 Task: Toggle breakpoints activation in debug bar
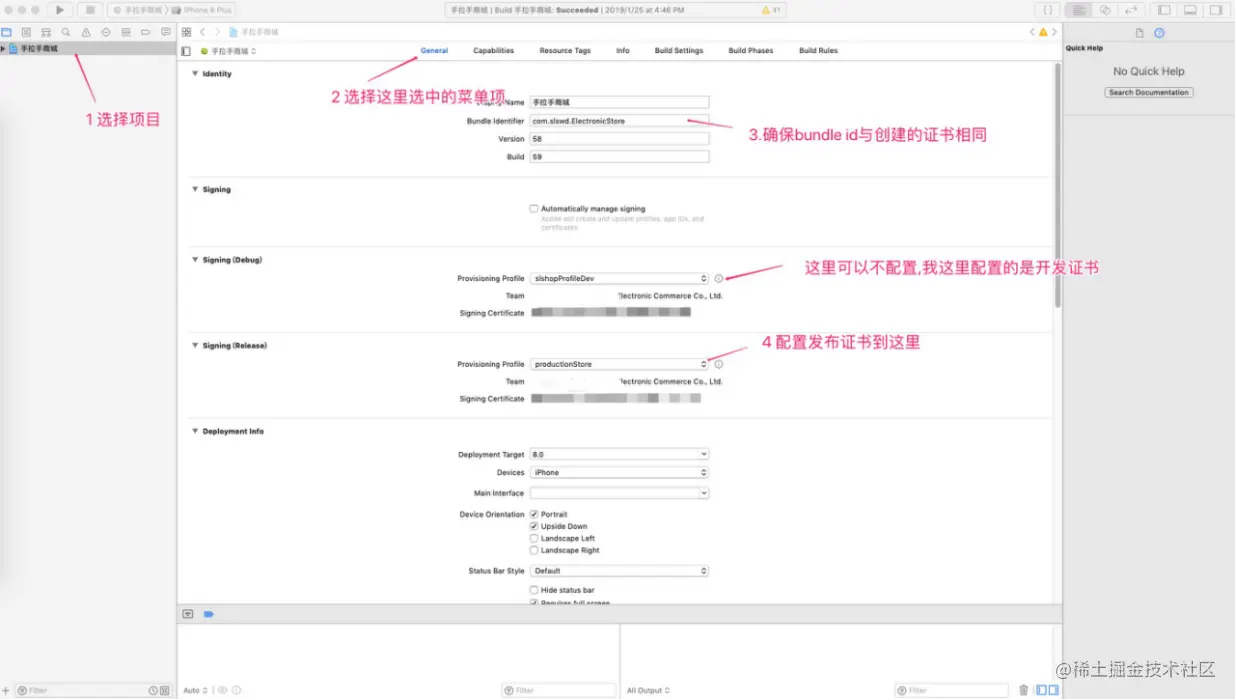point(209,614)
